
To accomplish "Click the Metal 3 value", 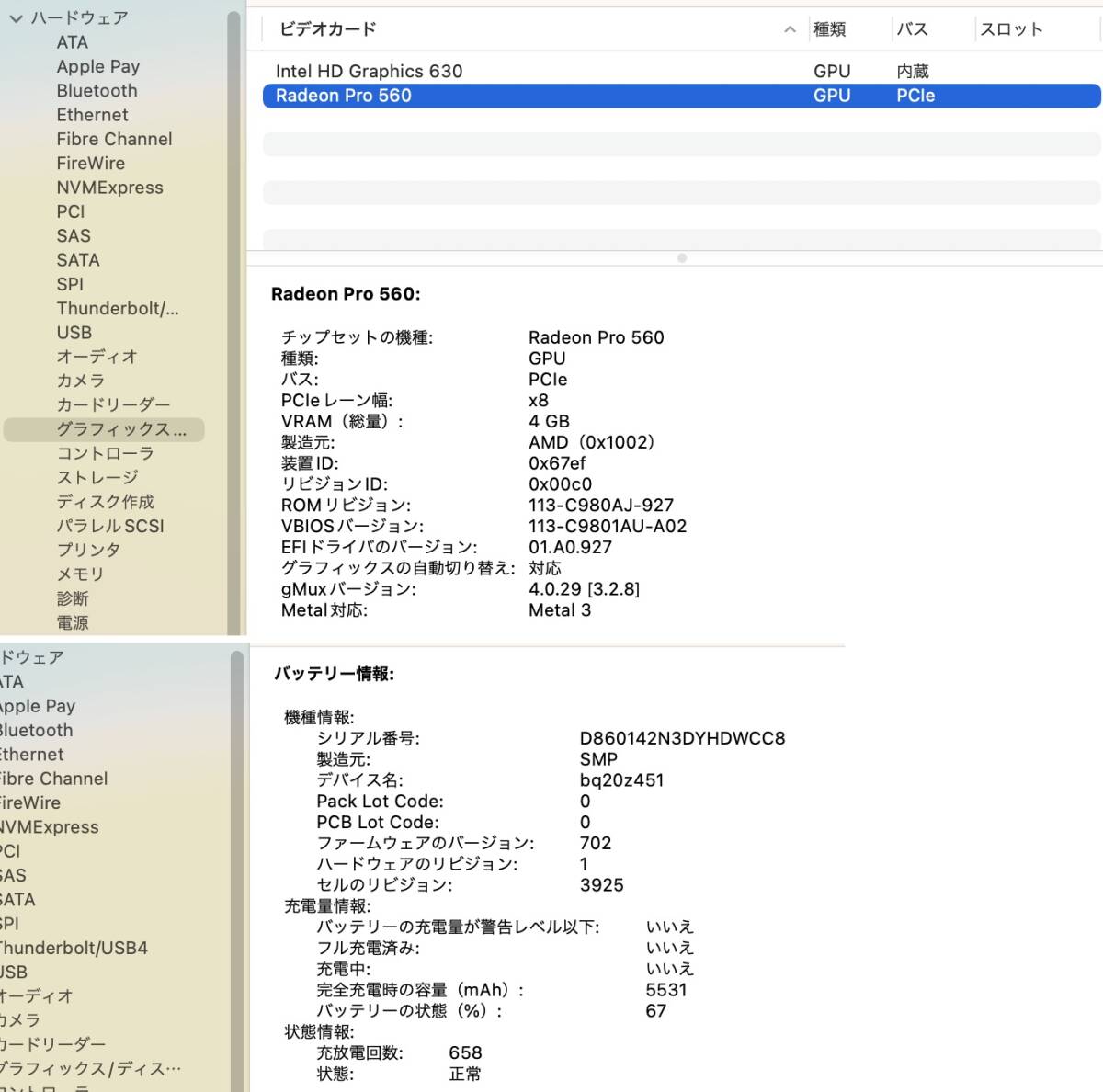I will pos(560,610).
